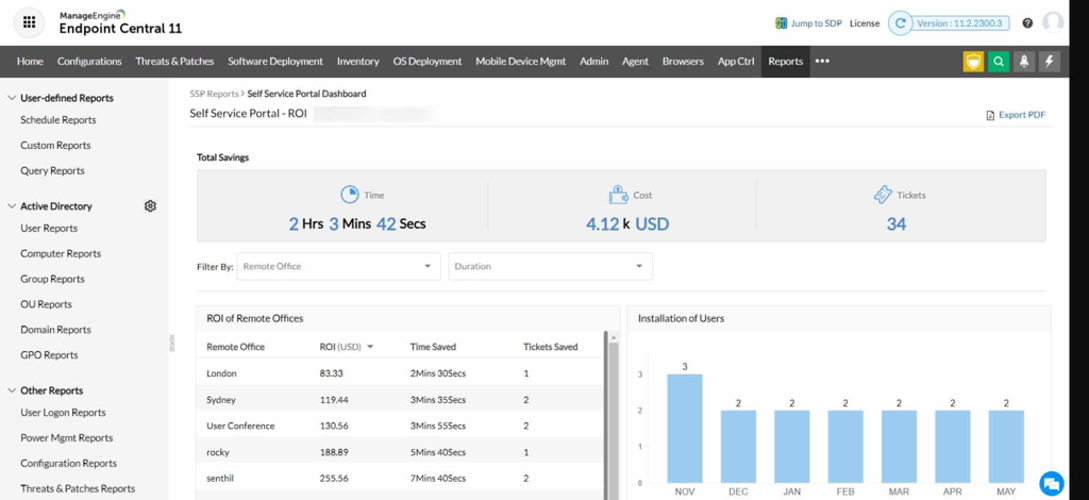The width and height of the screenshot is (1089, 500).
Task: Collapse the Other Reports section
Action: tap(12, 391)
